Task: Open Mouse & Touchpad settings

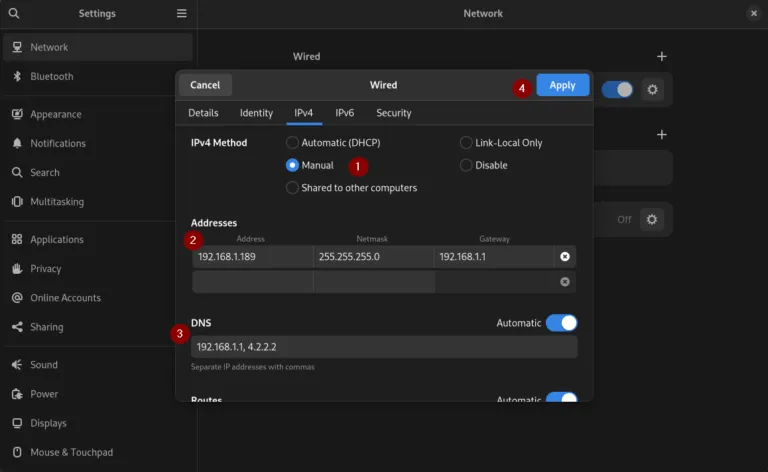Action: pyautogui.click(x=97, y=452)
